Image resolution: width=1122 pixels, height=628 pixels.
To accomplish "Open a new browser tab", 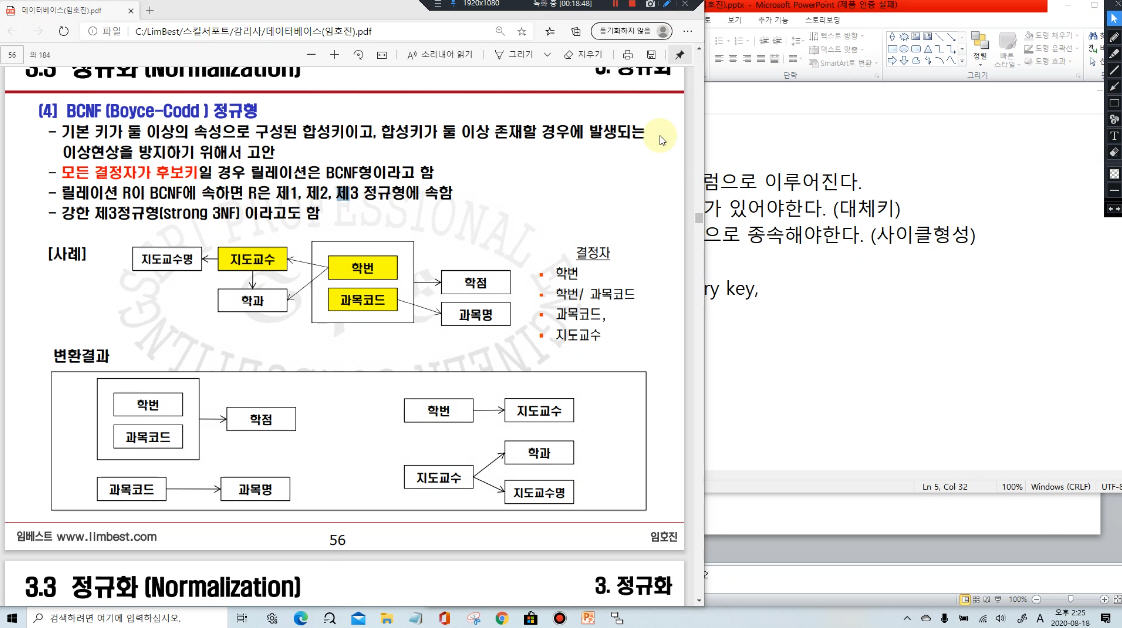I will [150, 11].
